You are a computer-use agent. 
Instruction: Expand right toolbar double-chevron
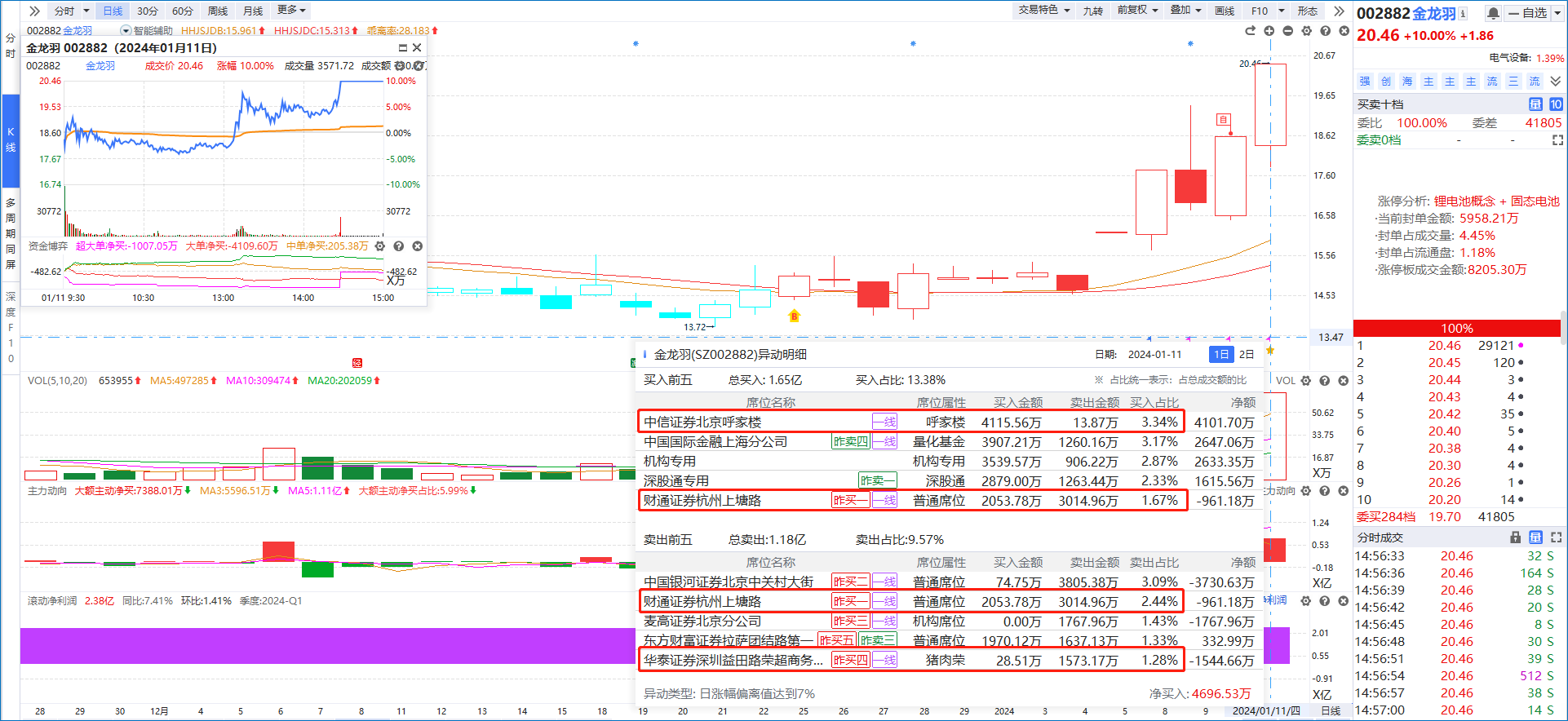[x=1339, y=11]
